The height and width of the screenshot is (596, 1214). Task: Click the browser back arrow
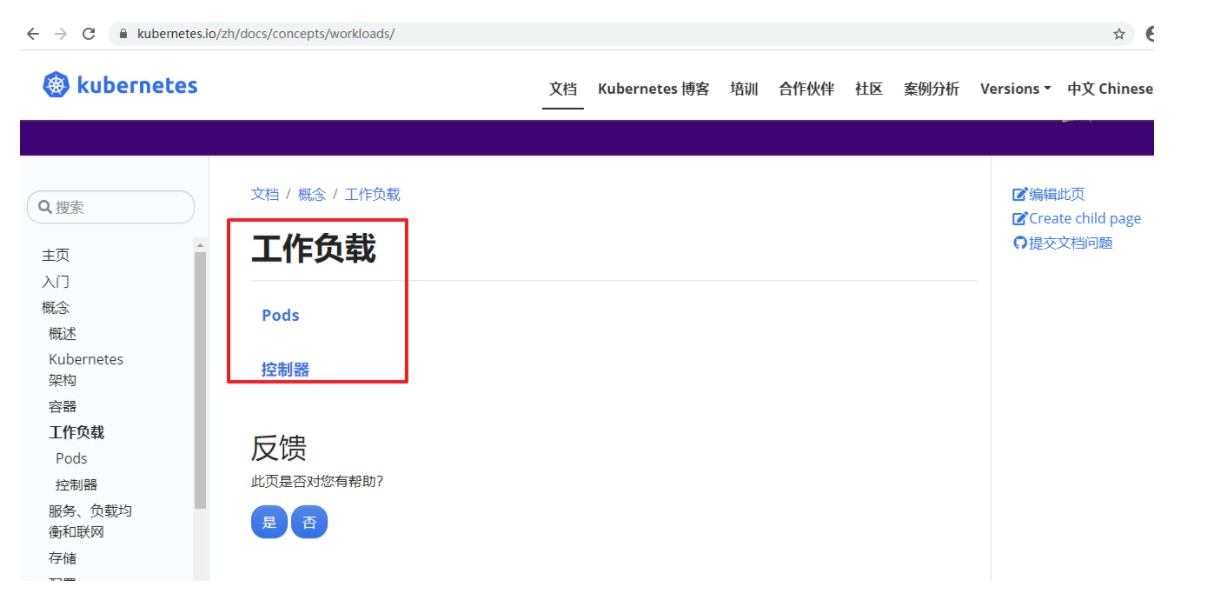33,34
